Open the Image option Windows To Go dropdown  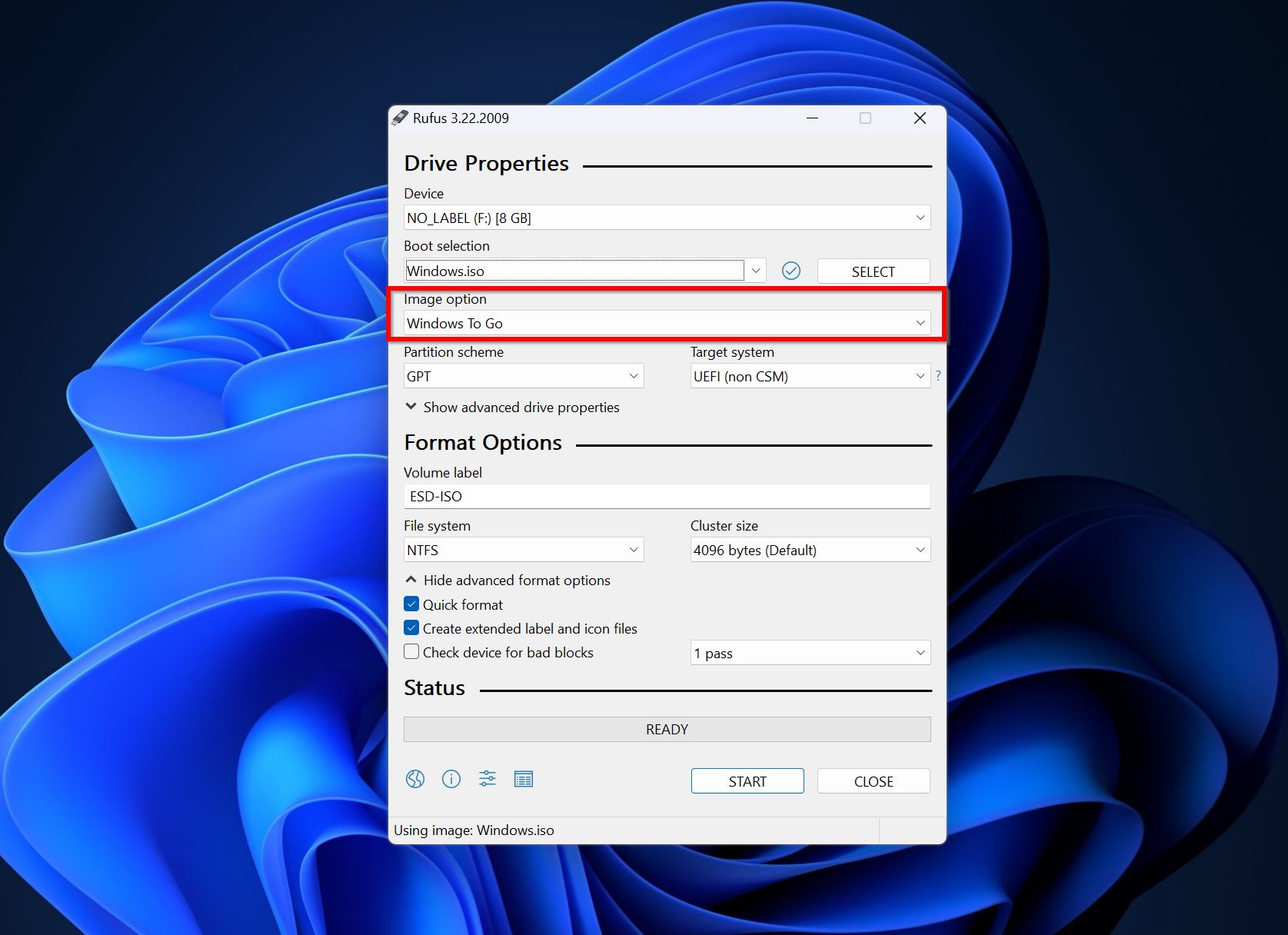[667, 323]
